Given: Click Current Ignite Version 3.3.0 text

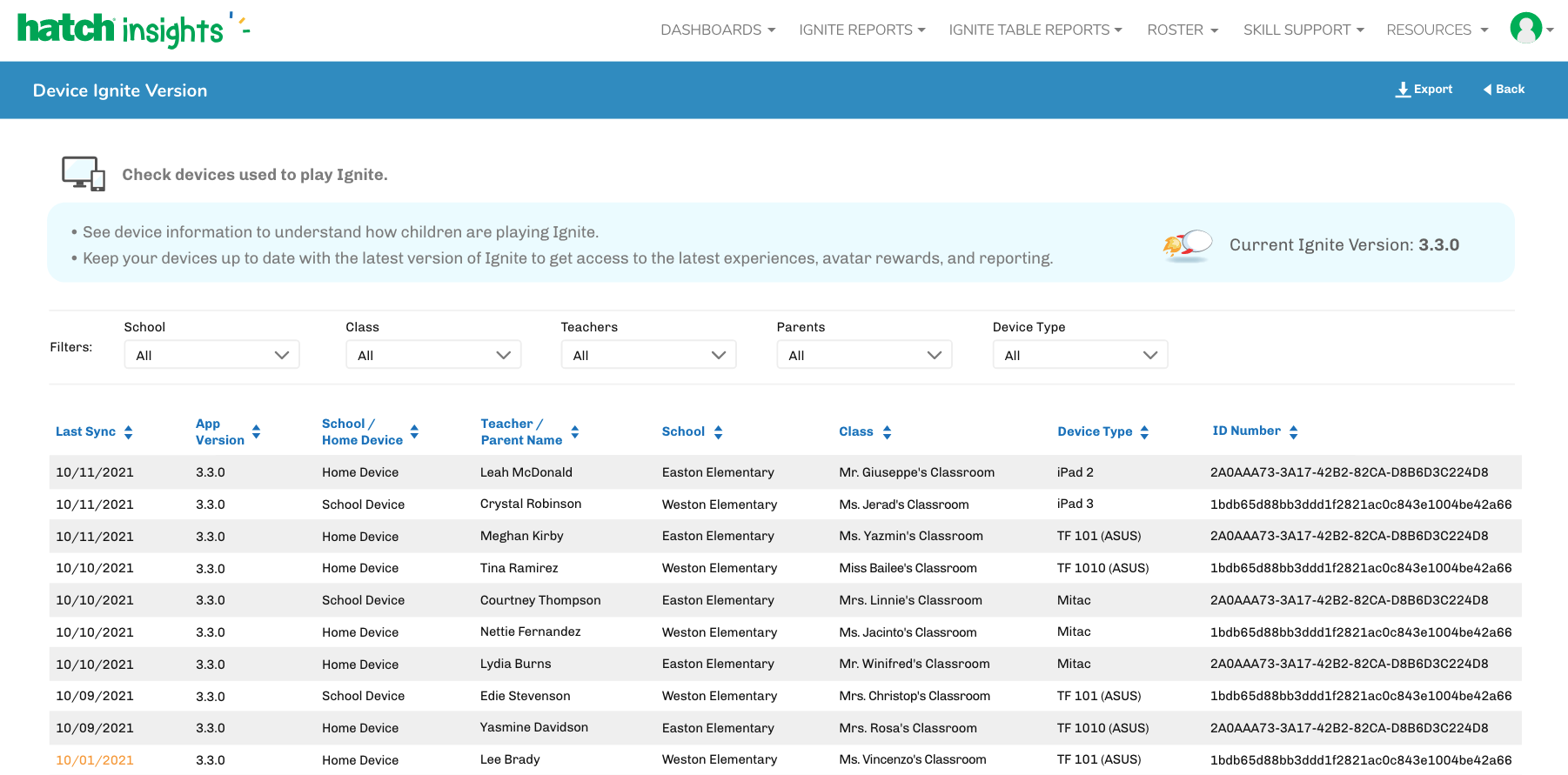Looking at the screenshot, I should 1344,245.
